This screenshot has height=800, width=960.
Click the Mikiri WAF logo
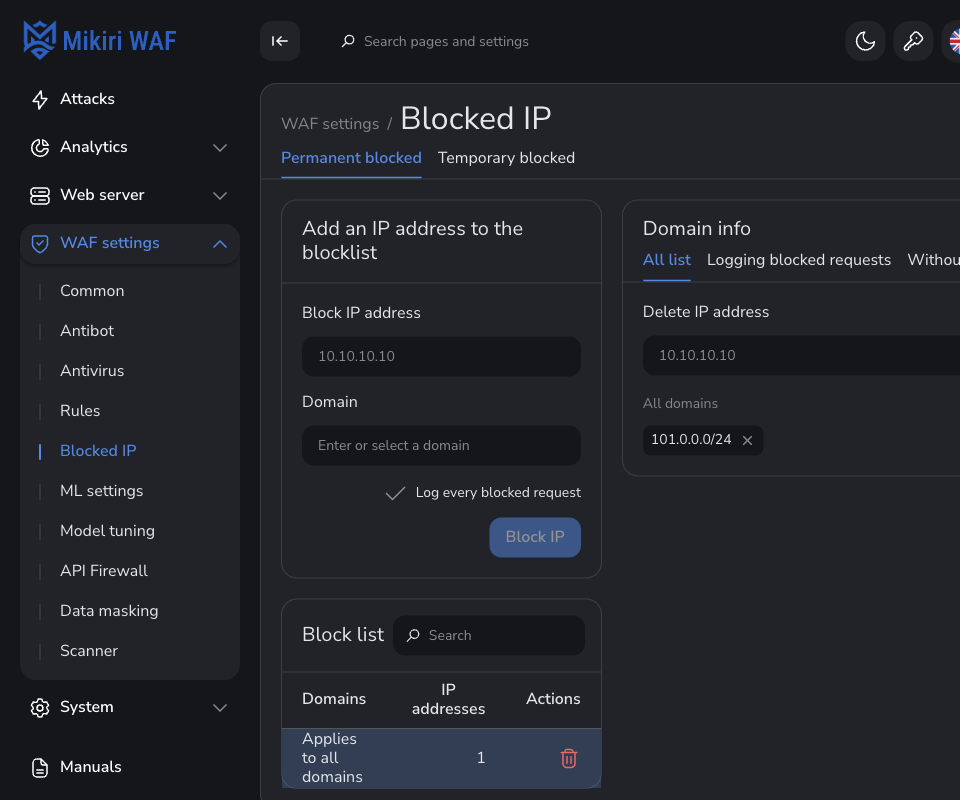click(x=100, y=40)
